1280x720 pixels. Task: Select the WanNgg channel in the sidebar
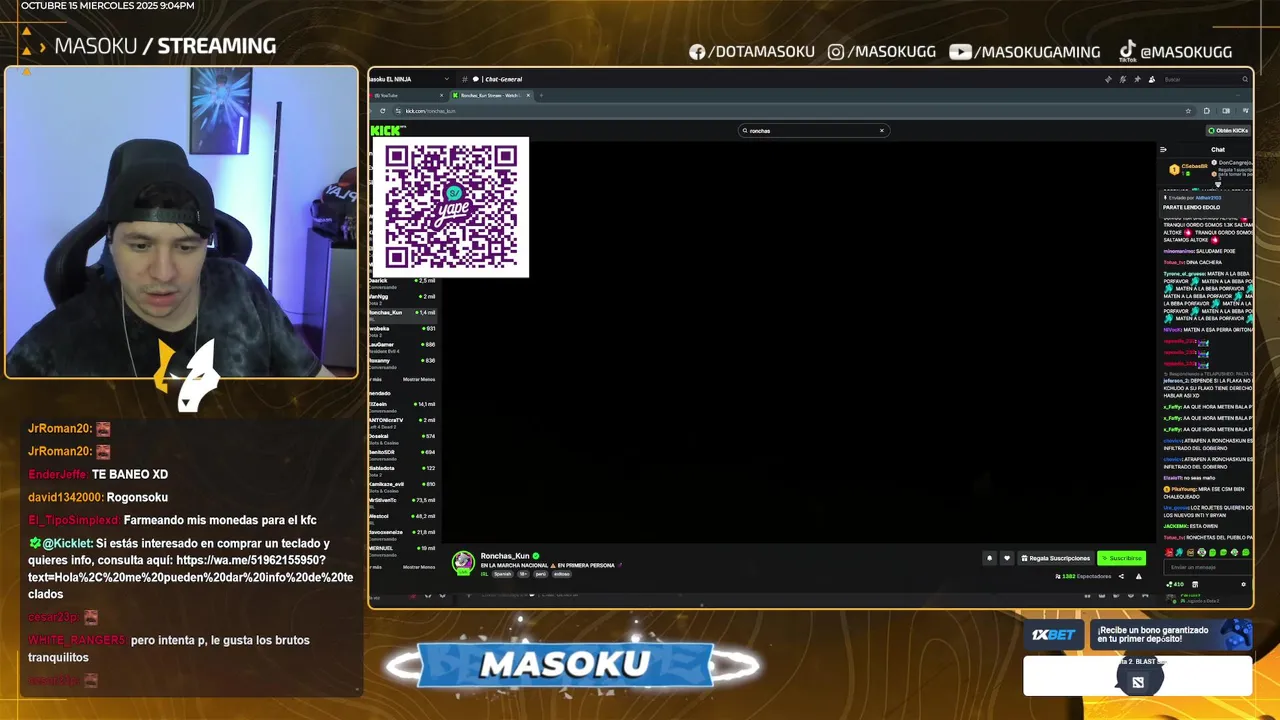pyautogui.click(x=402, y=298)
